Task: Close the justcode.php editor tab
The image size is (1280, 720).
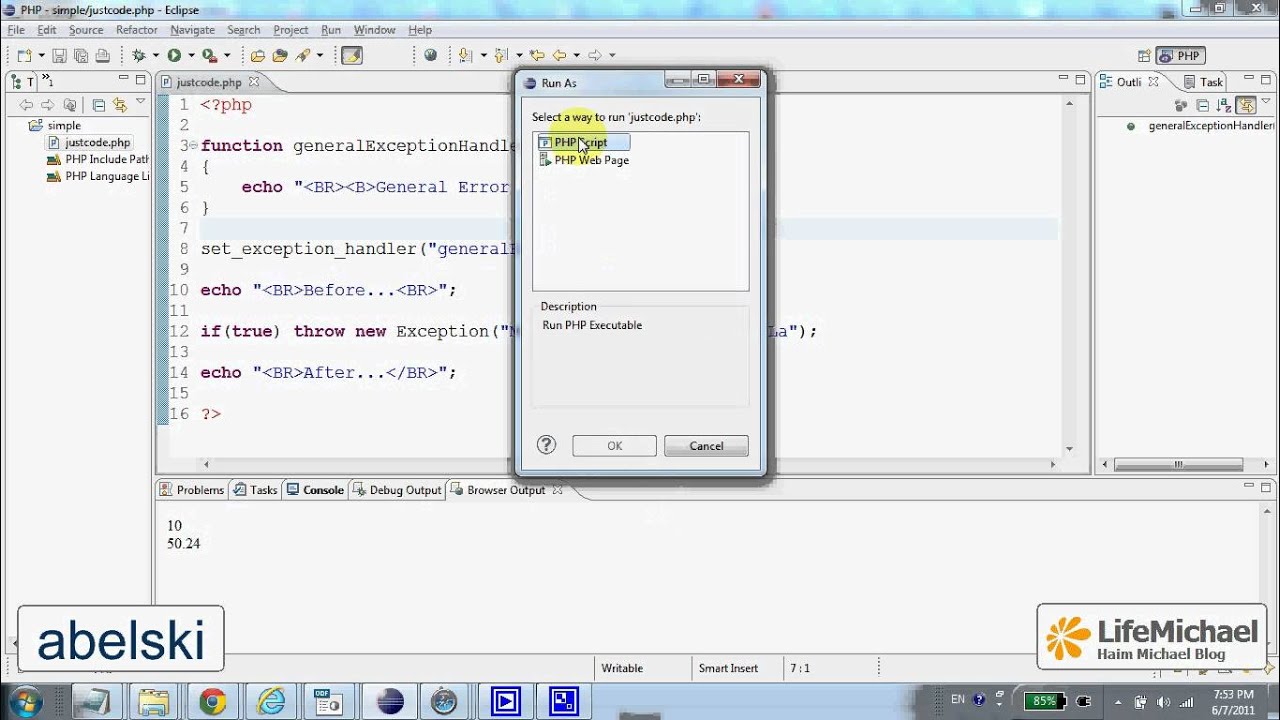Action: pyautogui.click(x=254, y=82)
